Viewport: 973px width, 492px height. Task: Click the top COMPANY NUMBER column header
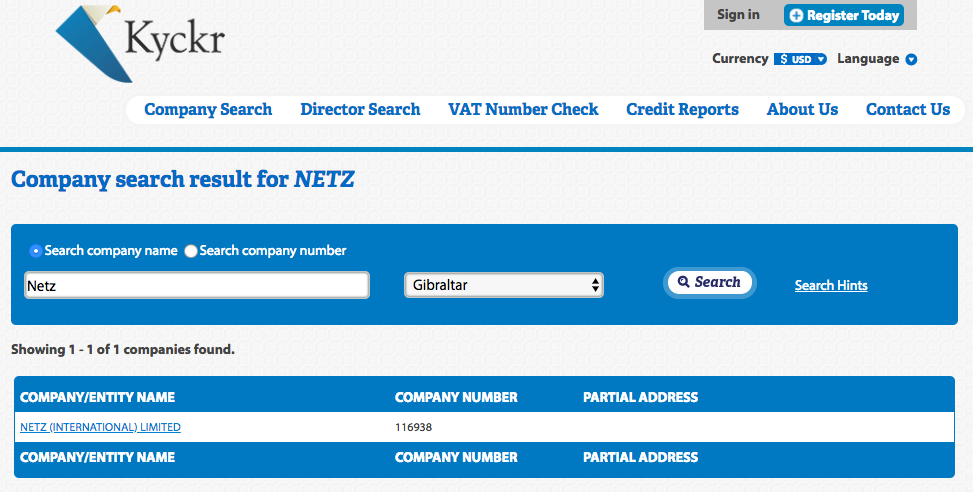click(456, 397)
